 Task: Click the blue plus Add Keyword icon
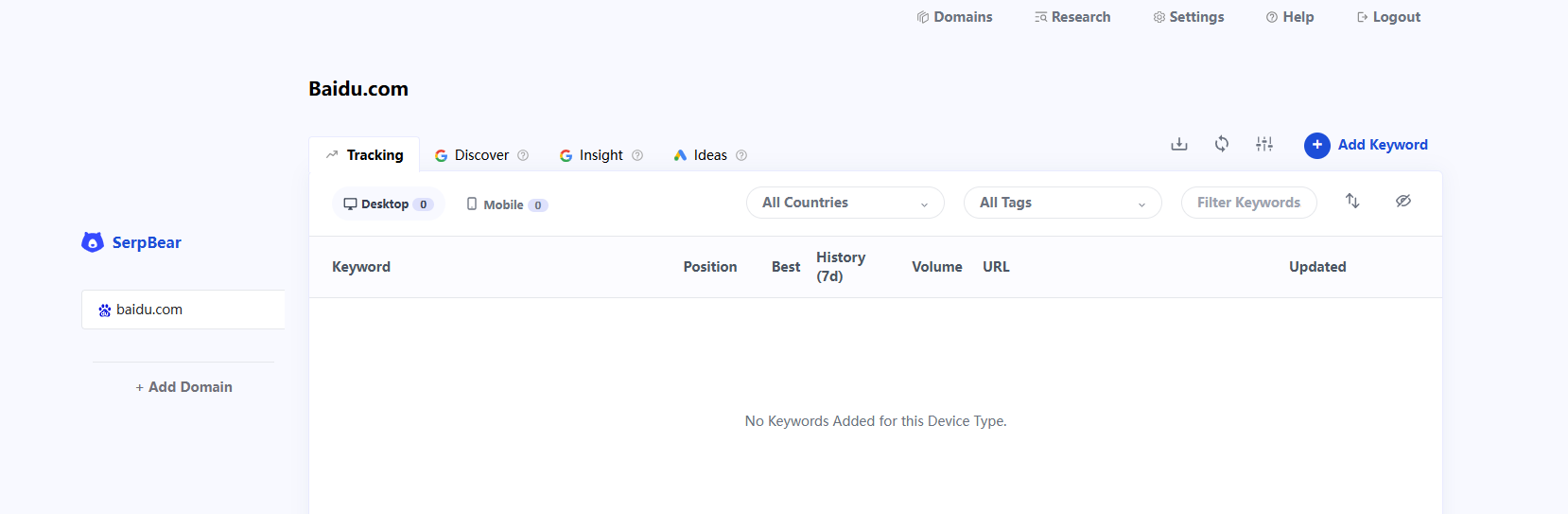click(1317, 145)
